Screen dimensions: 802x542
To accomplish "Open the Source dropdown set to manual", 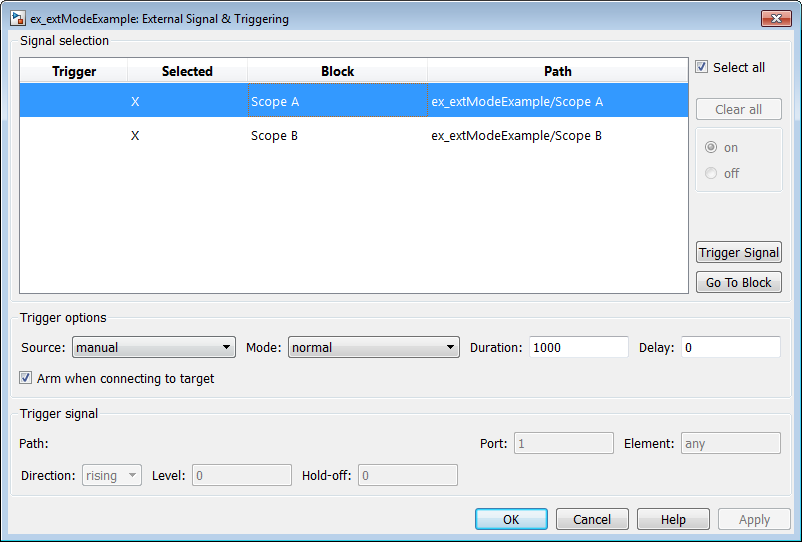I will [x=154, y=347].
